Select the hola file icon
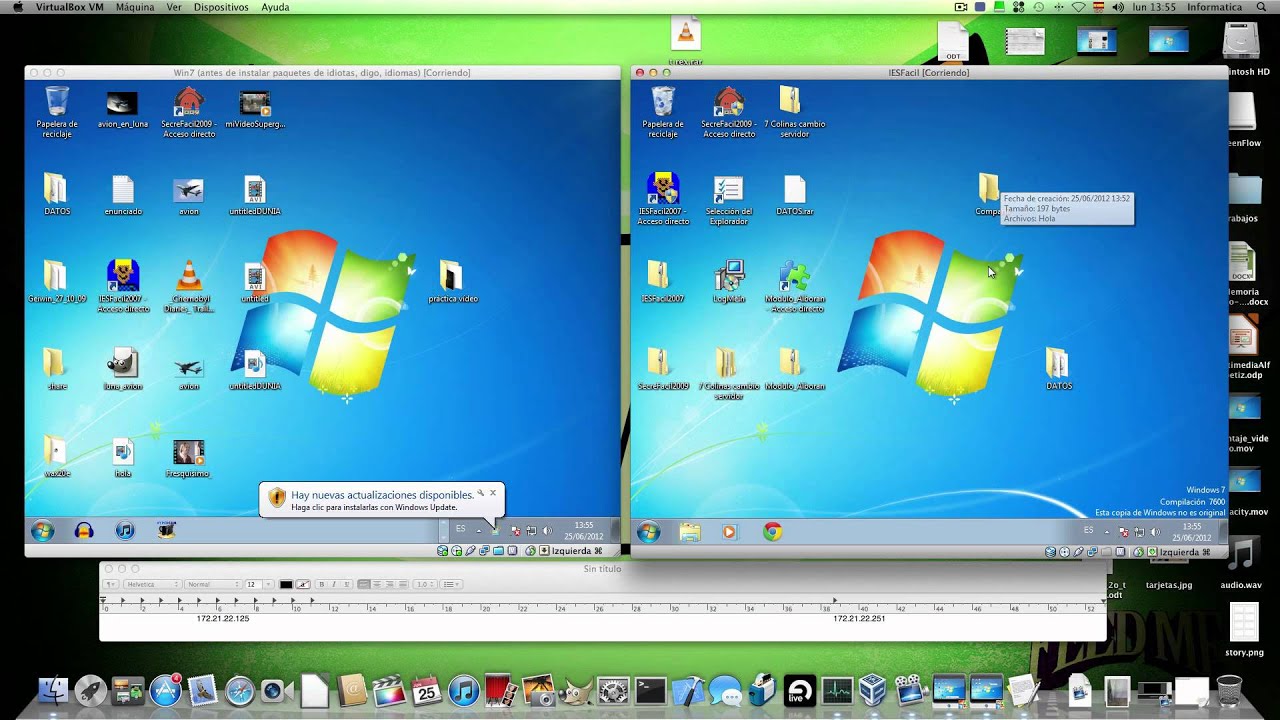The image size is (1280, 720). 122,457
